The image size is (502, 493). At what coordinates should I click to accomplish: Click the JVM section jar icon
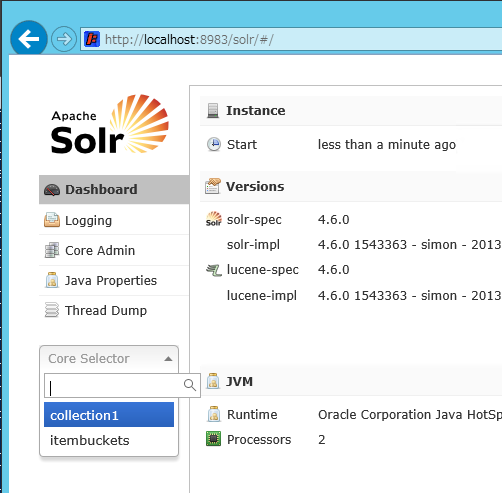click(x=213, y=381)
